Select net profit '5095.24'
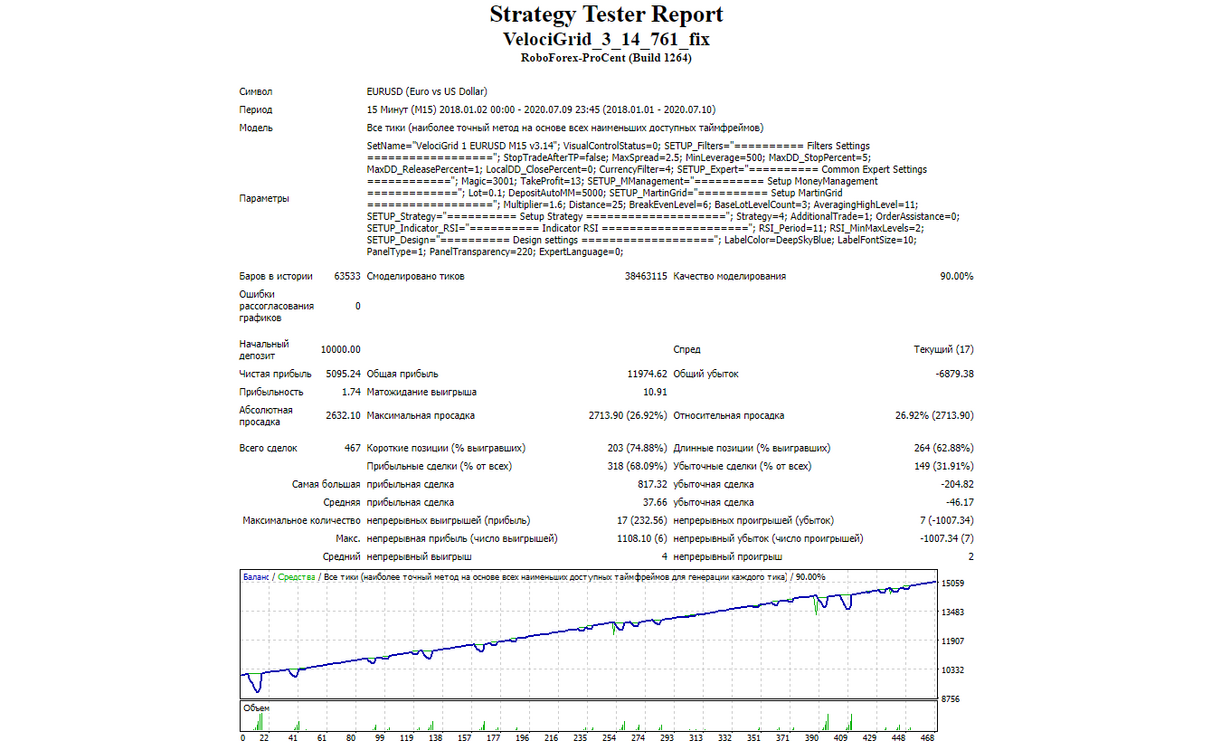1221x750 pixels. pos(343,374)
